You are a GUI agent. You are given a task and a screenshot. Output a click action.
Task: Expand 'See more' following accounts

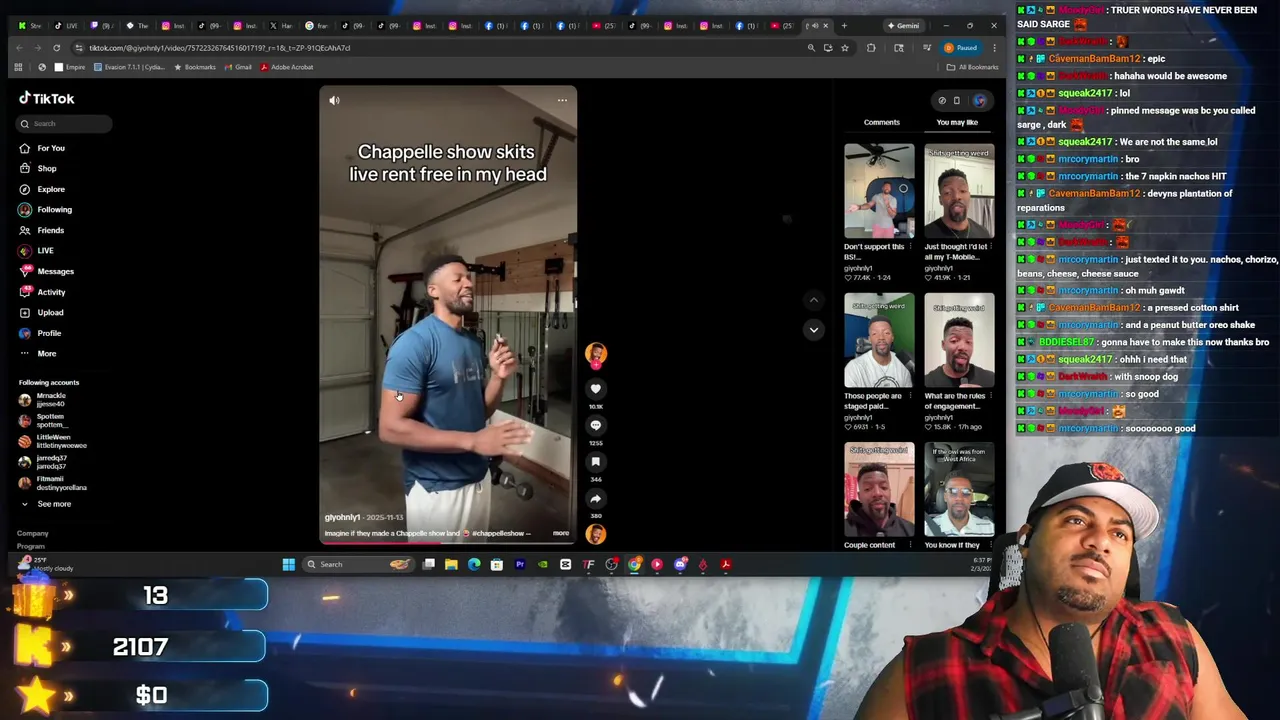[47, 504]
